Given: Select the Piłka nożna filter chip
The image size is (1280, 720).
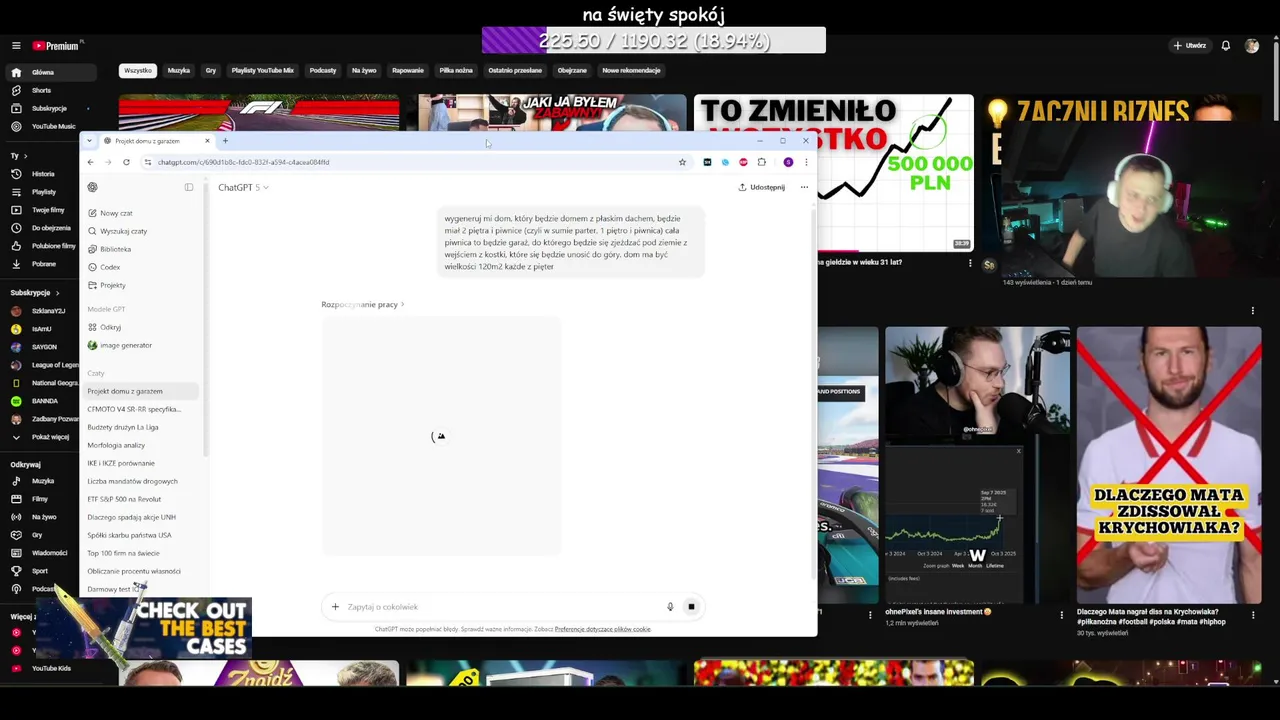Looking at the screenshot, I should 456,71.
